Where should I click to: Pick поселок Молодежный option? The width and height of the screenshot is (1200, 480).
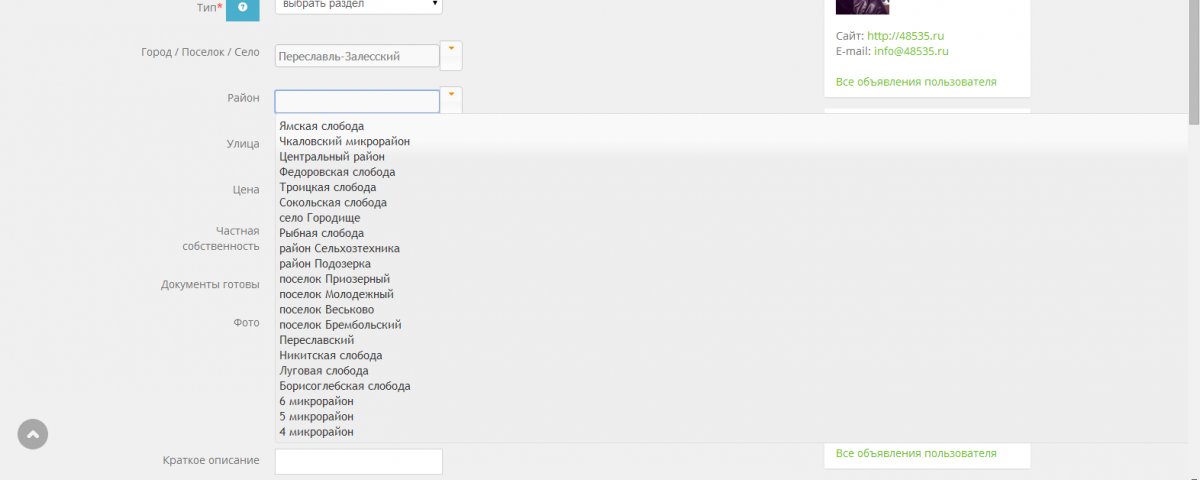337,294
